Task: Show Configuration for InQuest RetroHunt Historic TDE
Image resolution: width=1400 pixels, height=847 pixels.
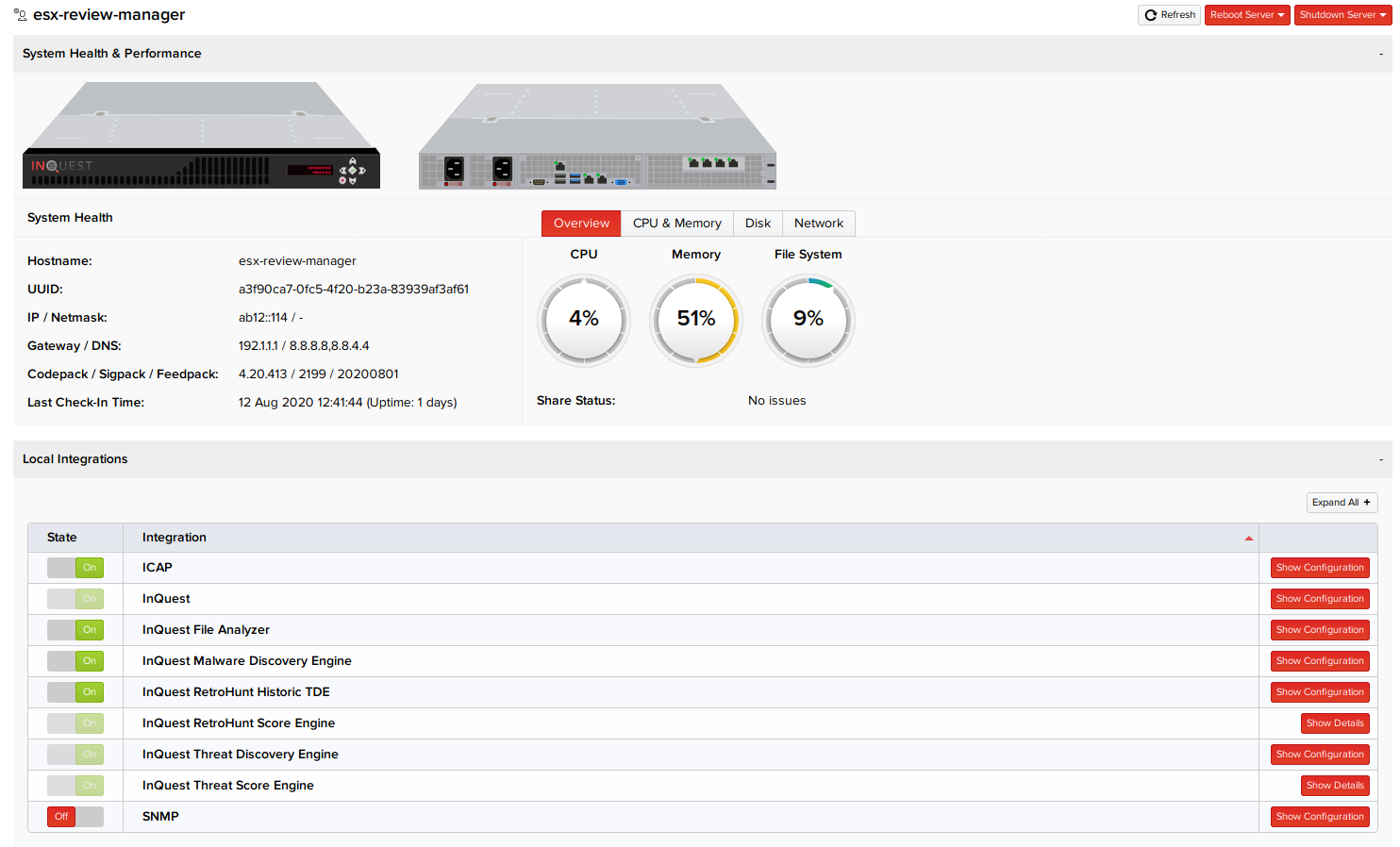Action: pyautogui.click(x=1320, y=692)
